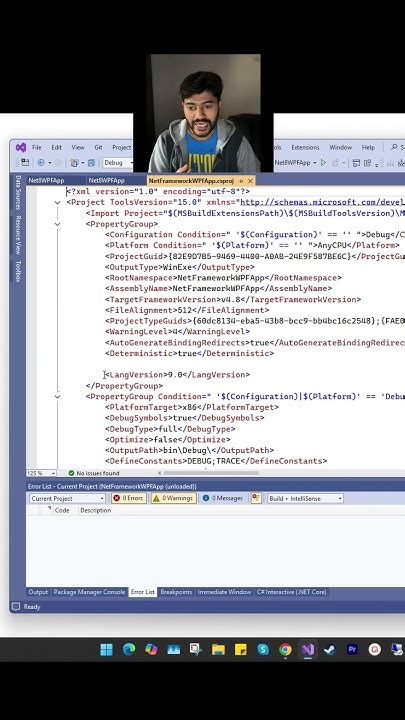Open the Help menu
The width and height of the screenshot is (405, 720).
(368, 147)
